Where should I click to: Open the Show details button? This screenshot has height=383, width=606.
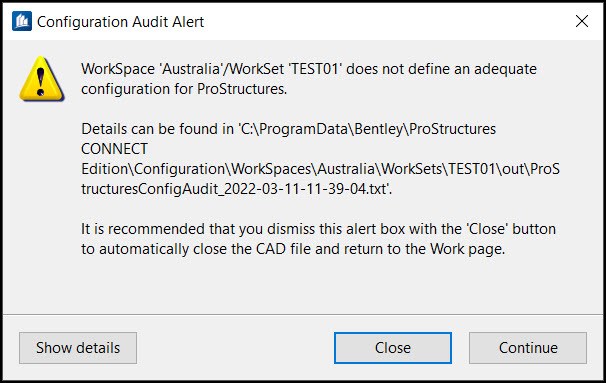[78, 348]
